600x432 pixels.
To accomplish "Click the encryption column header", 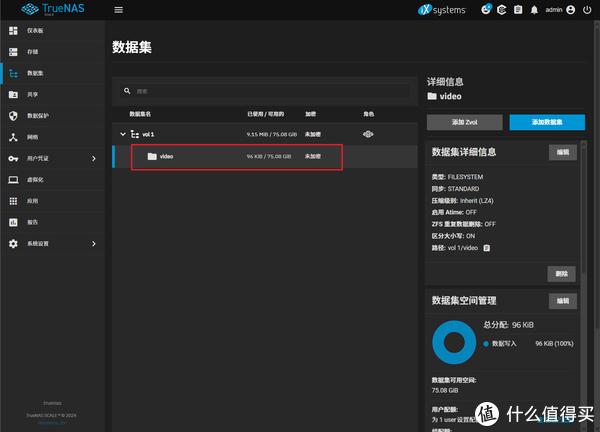I will coord(310,114).
